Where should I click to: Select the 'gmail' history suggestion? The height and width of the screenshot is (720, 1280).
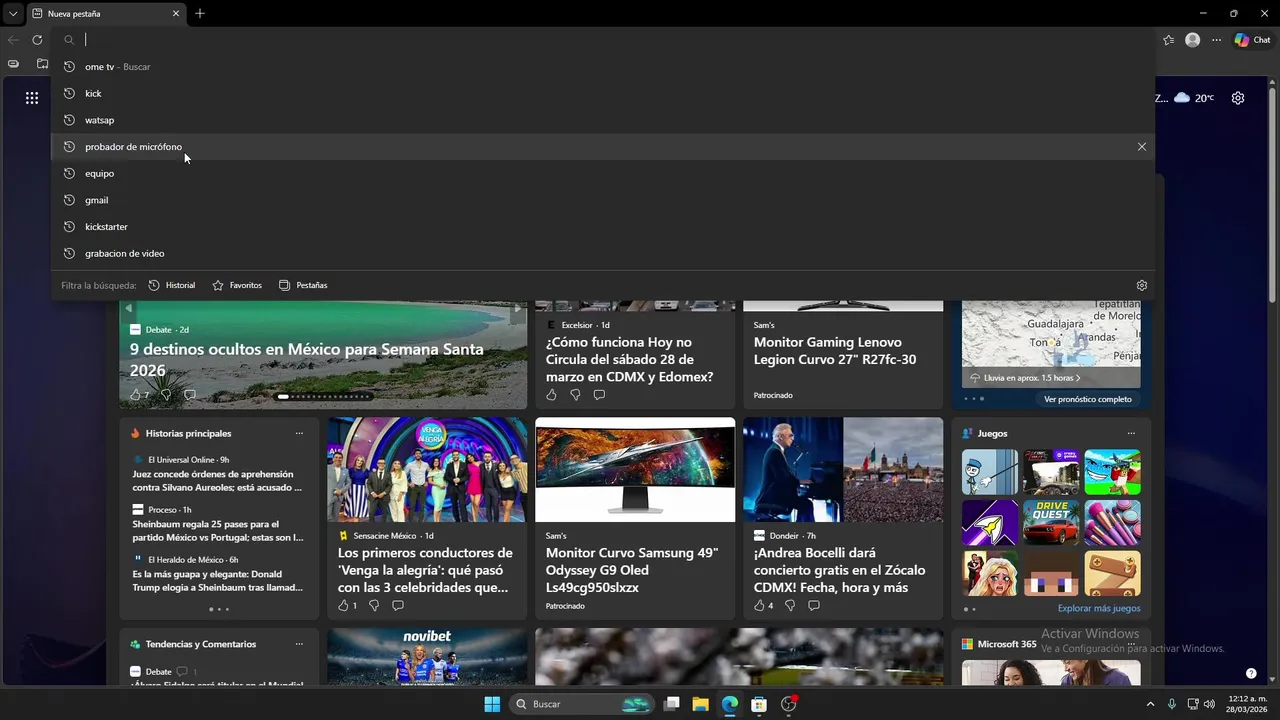[603, 200]
